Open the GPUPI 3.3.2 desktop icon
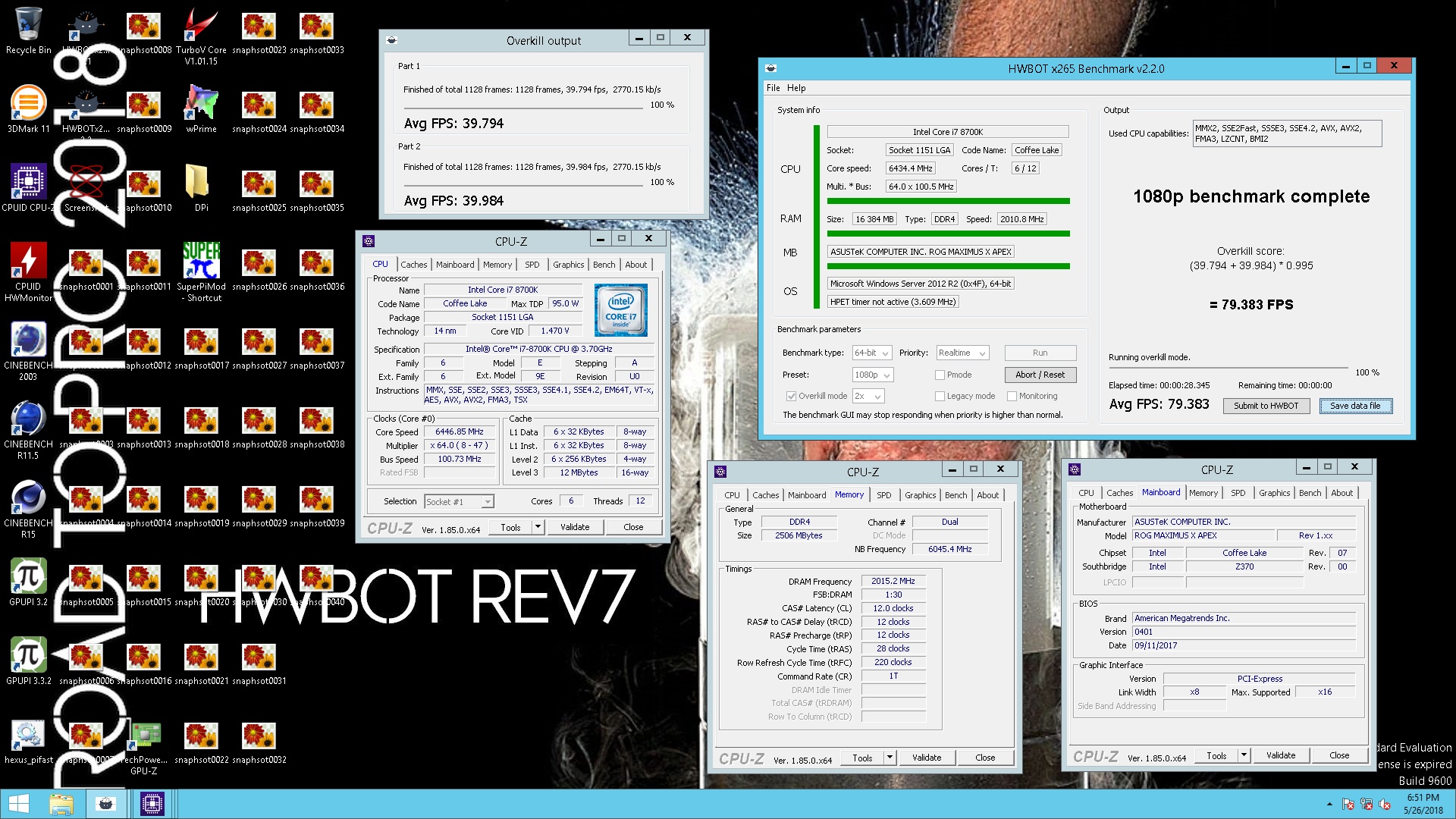 pyautogui.click(x=28, y=661)
